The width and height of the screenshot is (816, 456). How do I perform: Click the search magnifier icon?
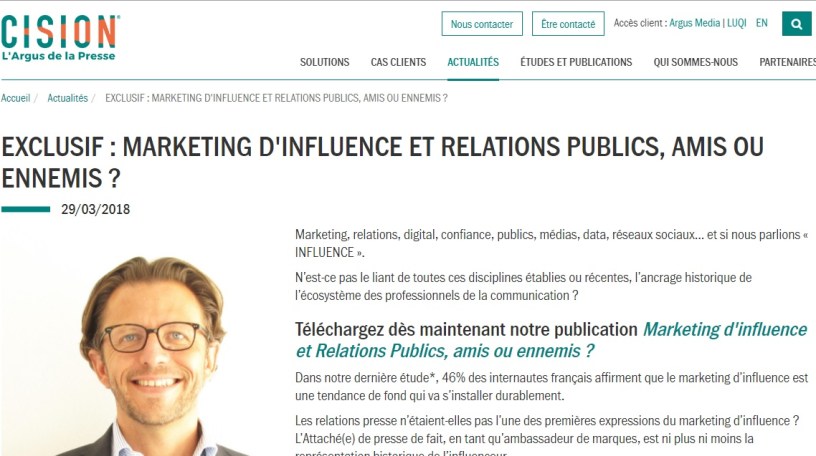point(796,24)
